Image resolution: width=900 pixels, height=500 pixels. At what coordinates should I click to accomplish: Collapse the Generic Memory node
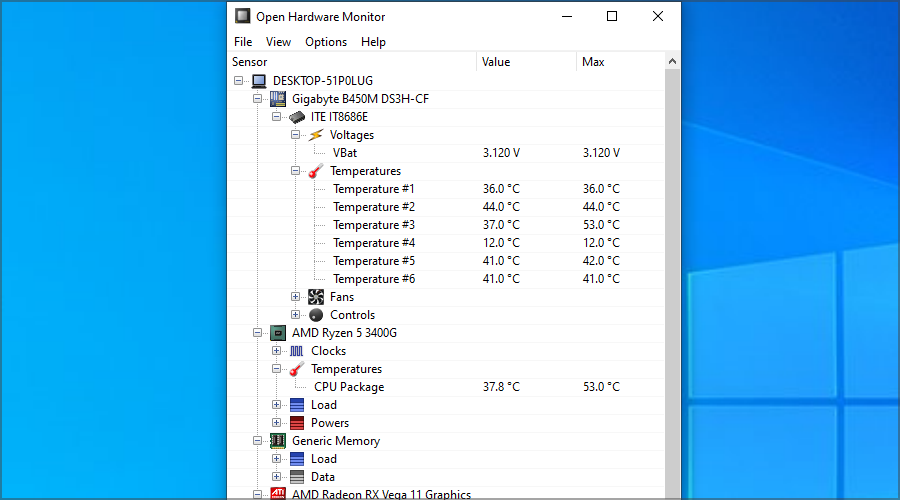[258, 441]
